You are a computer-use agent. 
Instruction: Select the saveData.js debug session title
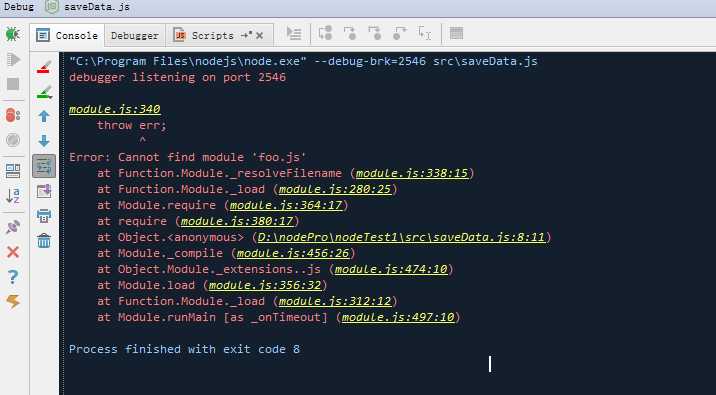pos(97,7)
